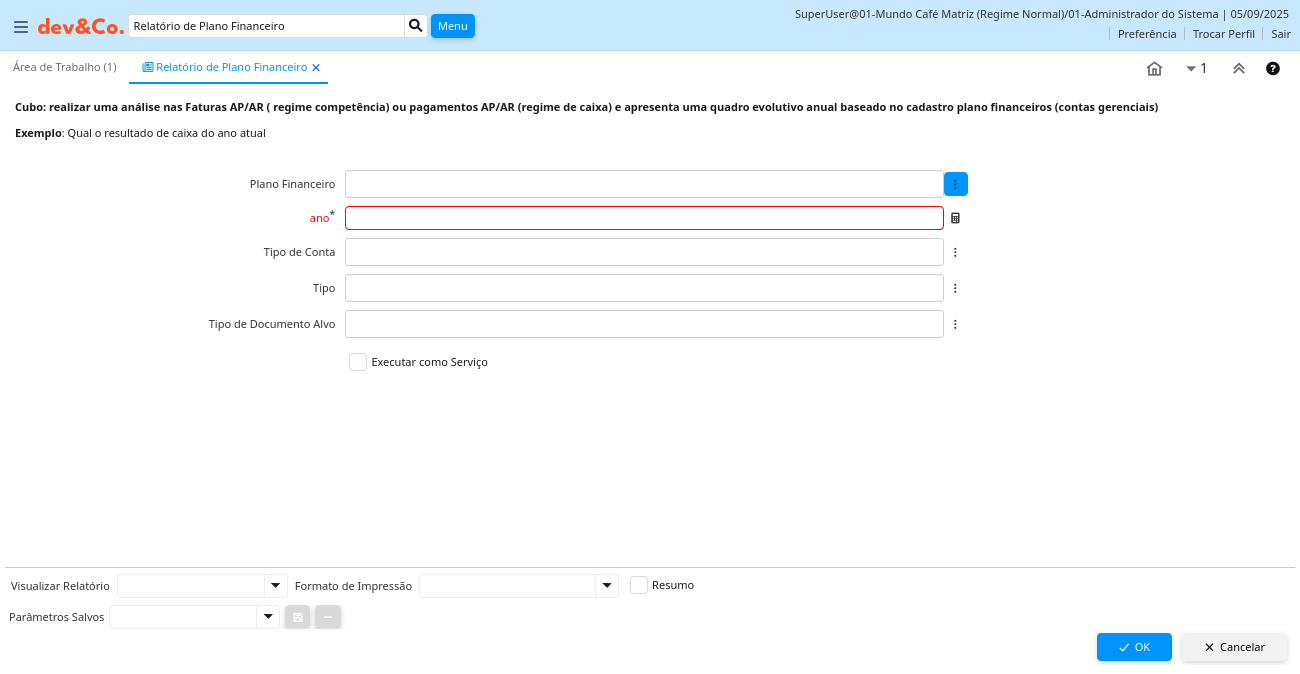Click the search magnifier icon
The image size is (1300, 674).
tap(416, 26)
